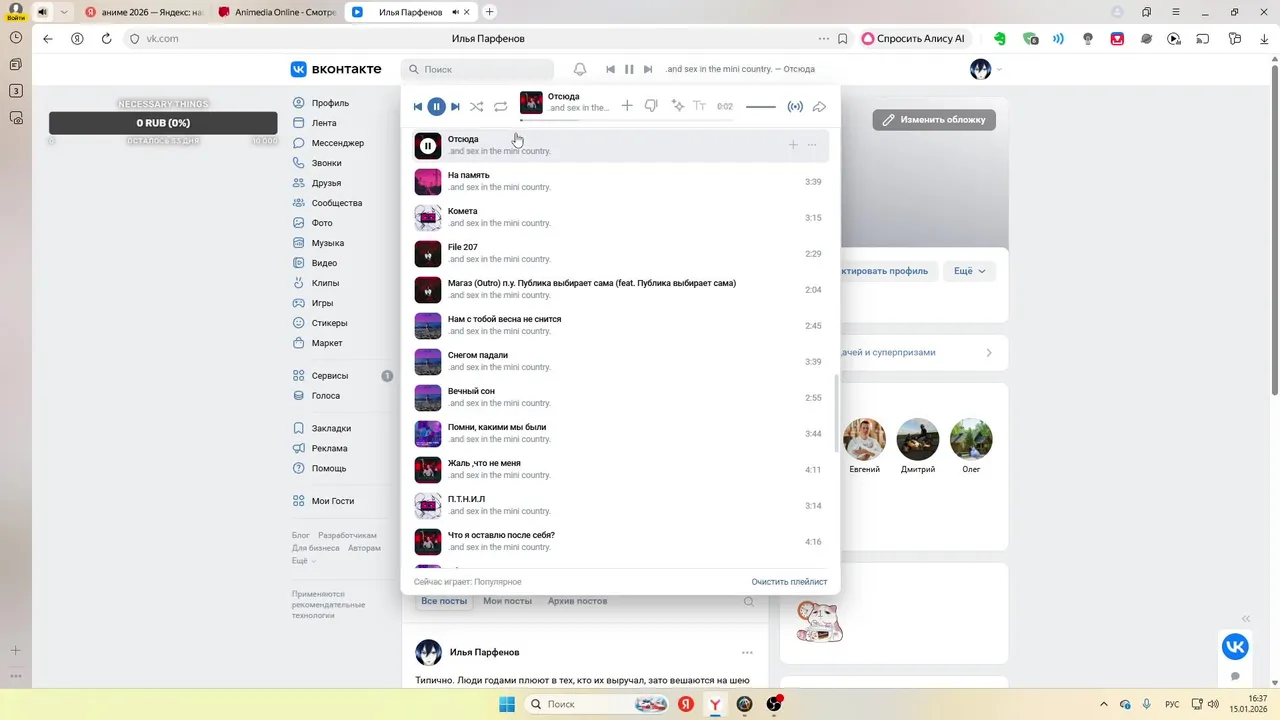Open the Разработчикам footer link

pos(347,535)
